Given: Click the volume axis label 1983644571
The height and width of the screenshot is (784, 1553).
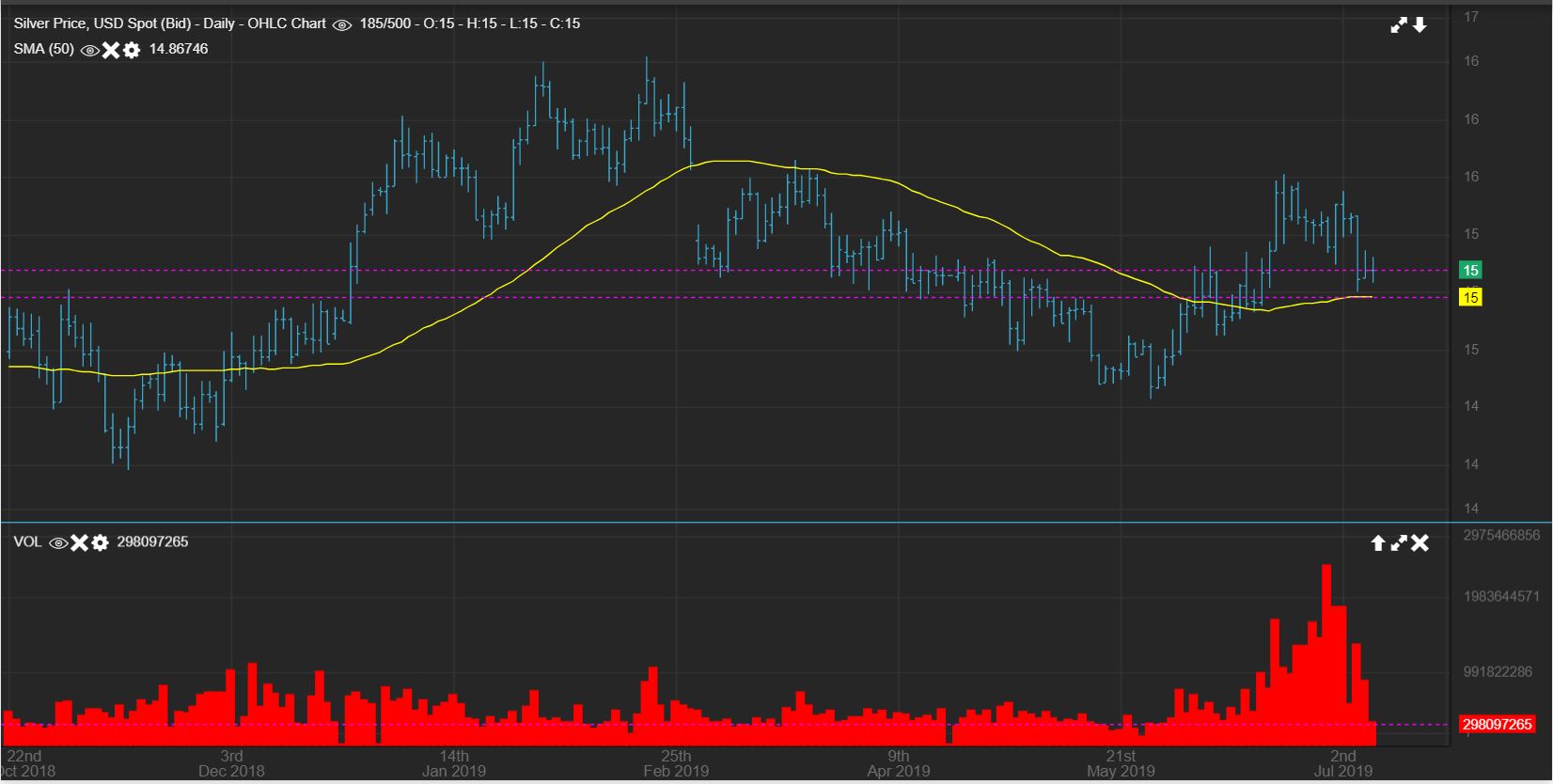Looking at the screenshot, I should [x=1501, y=597].
